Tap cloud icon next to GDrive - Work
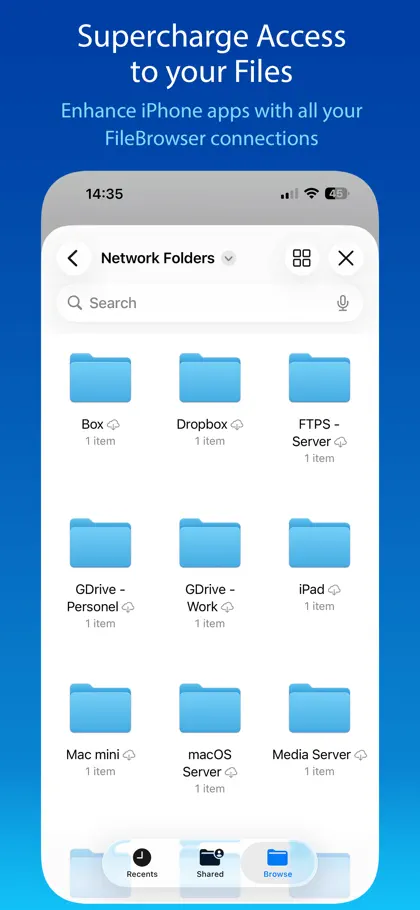 (x=228, y=608)
